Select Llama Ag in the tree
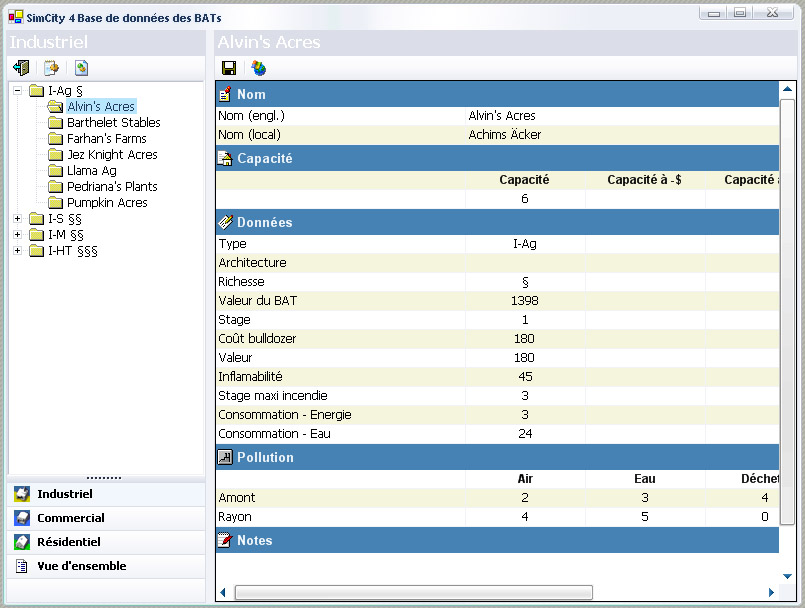805x608 pixels. click(x=91, y=170)
